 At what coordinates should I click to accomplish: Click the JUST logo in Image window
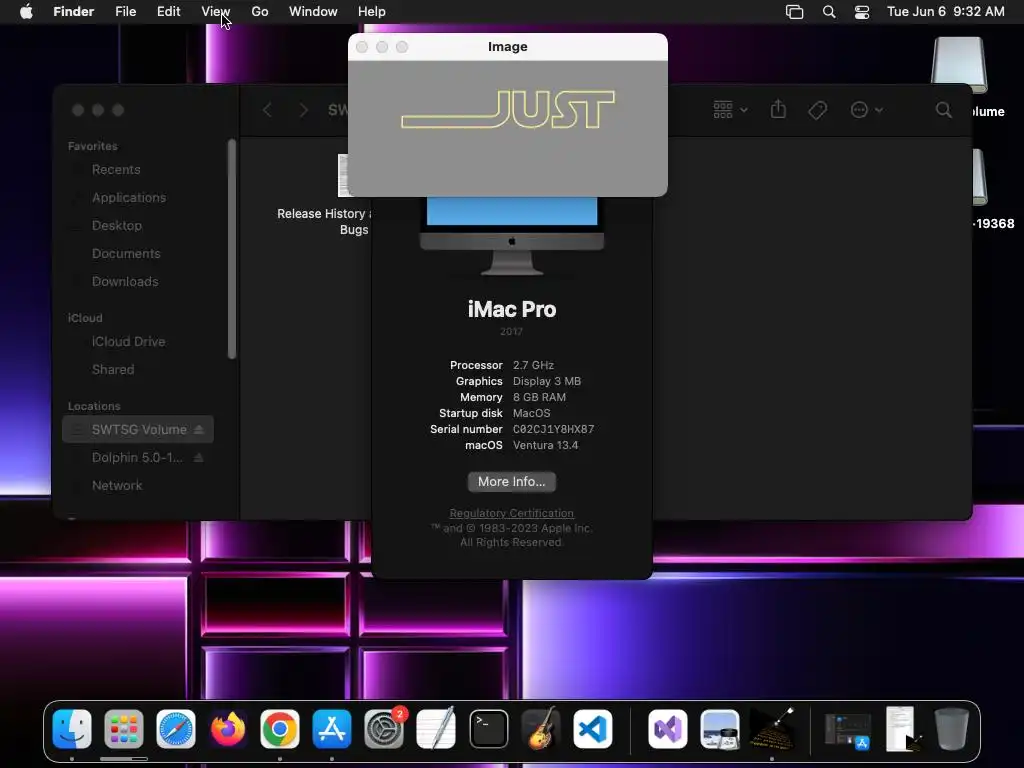[x=508, y=109]
